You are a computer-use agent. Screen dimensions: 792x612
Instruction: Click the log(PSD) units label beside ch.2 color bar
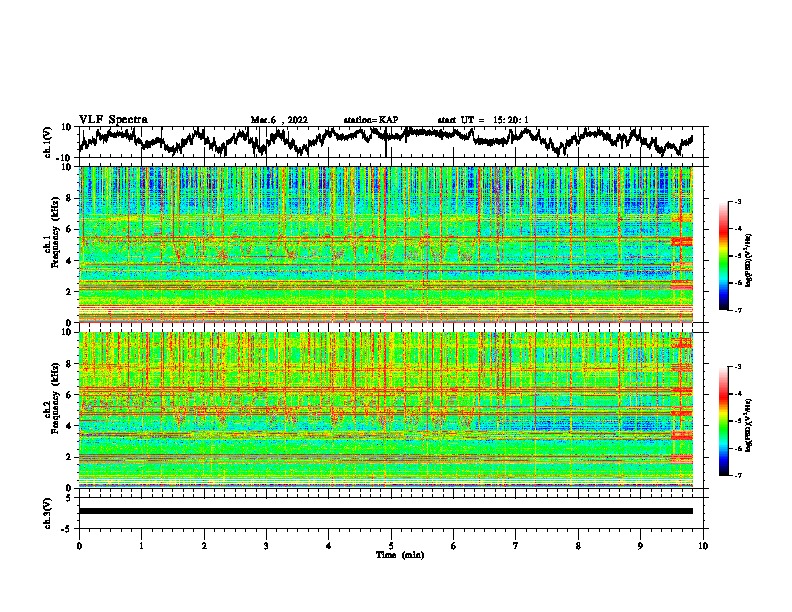coord(749,425)
